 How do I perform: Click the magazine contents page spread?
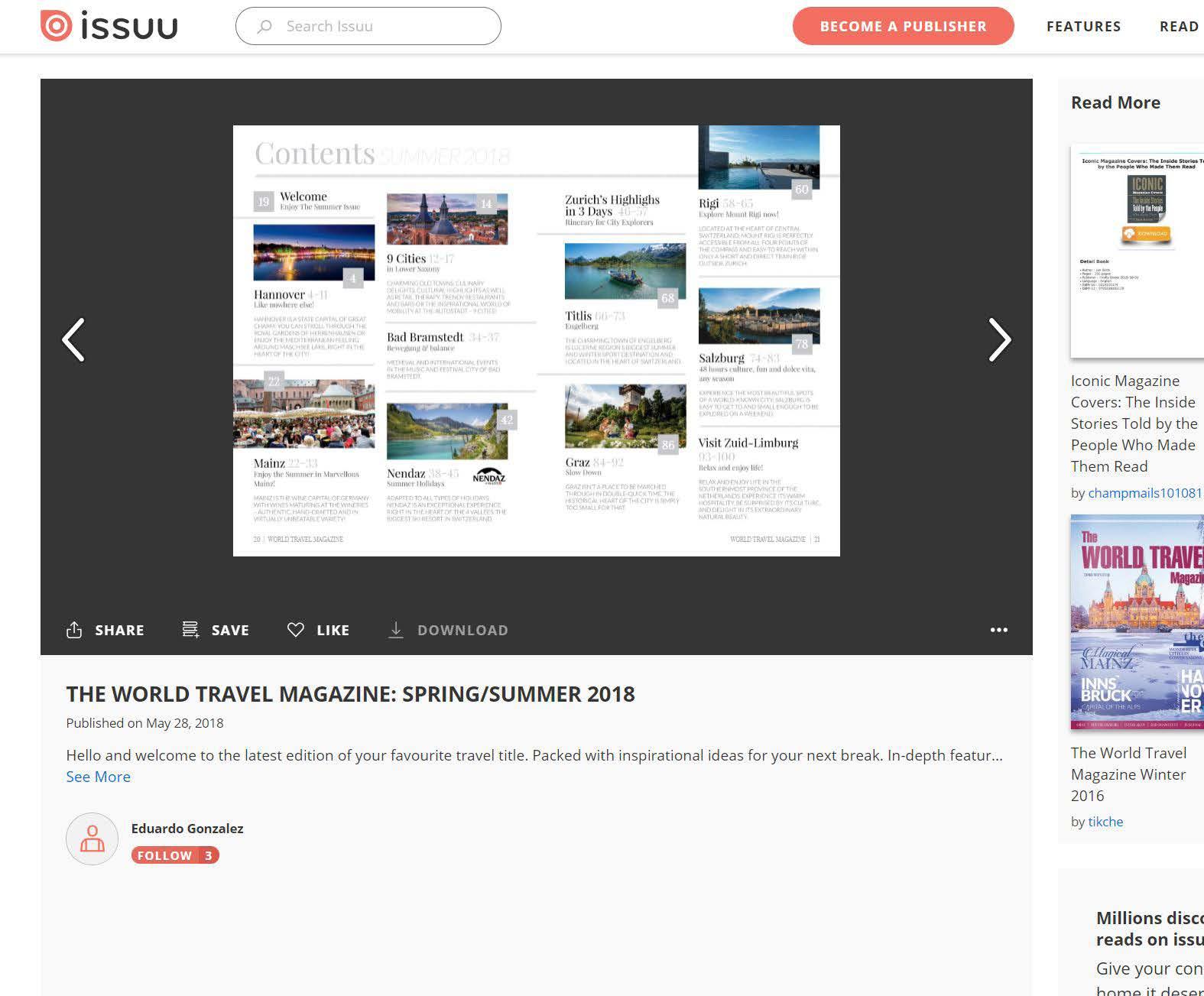[x=537, y=341]
